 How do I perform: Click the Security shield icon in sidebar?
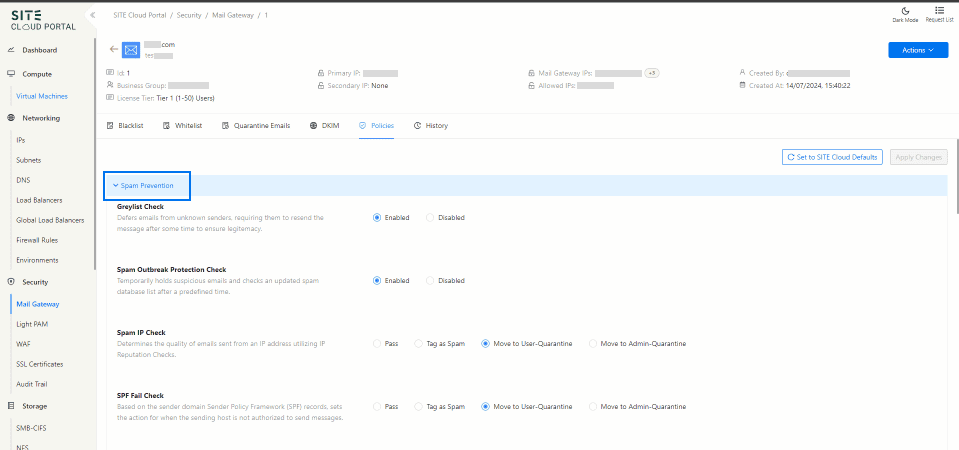11,282
